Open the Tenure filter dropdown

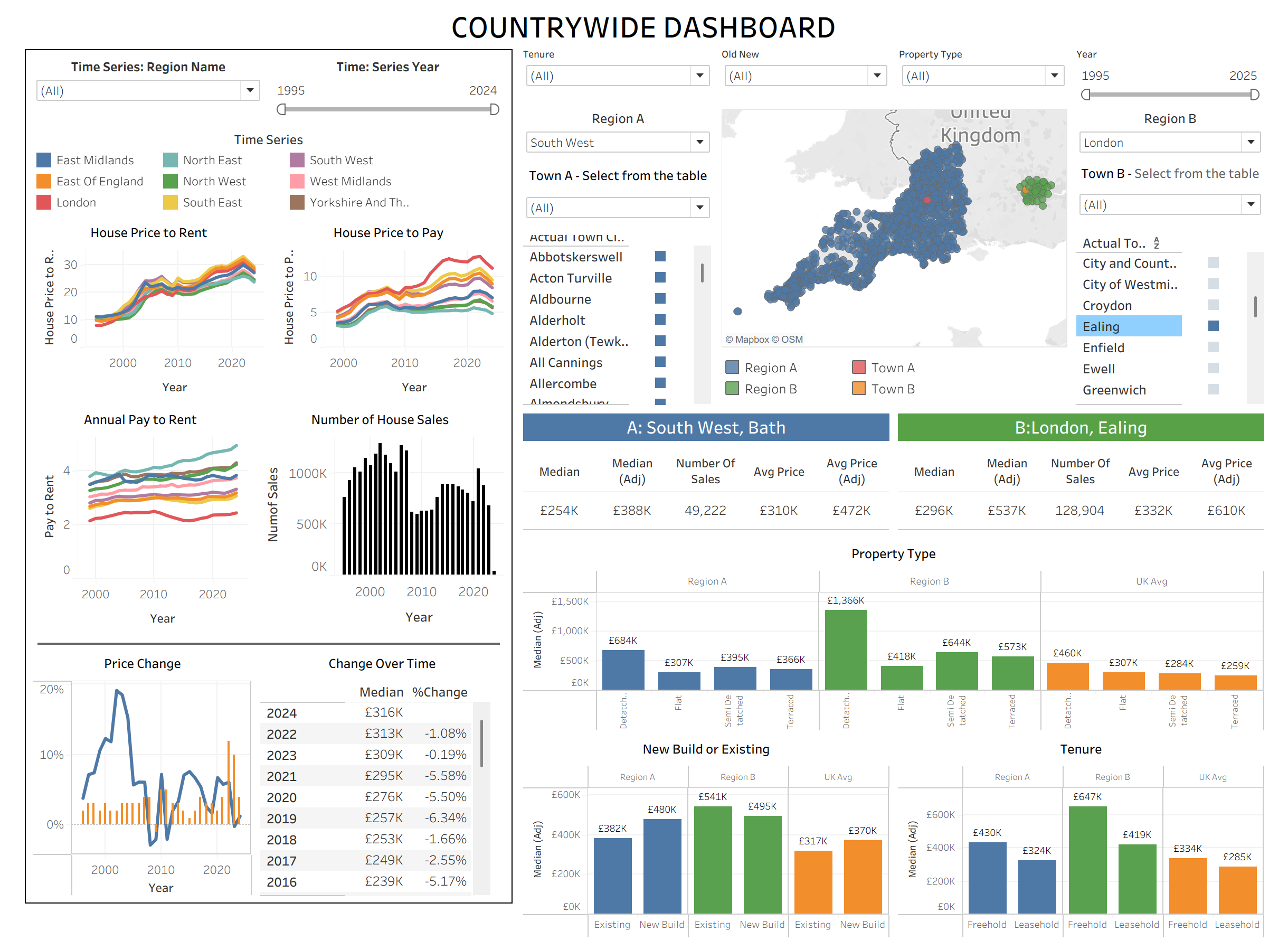pos(699,76)
